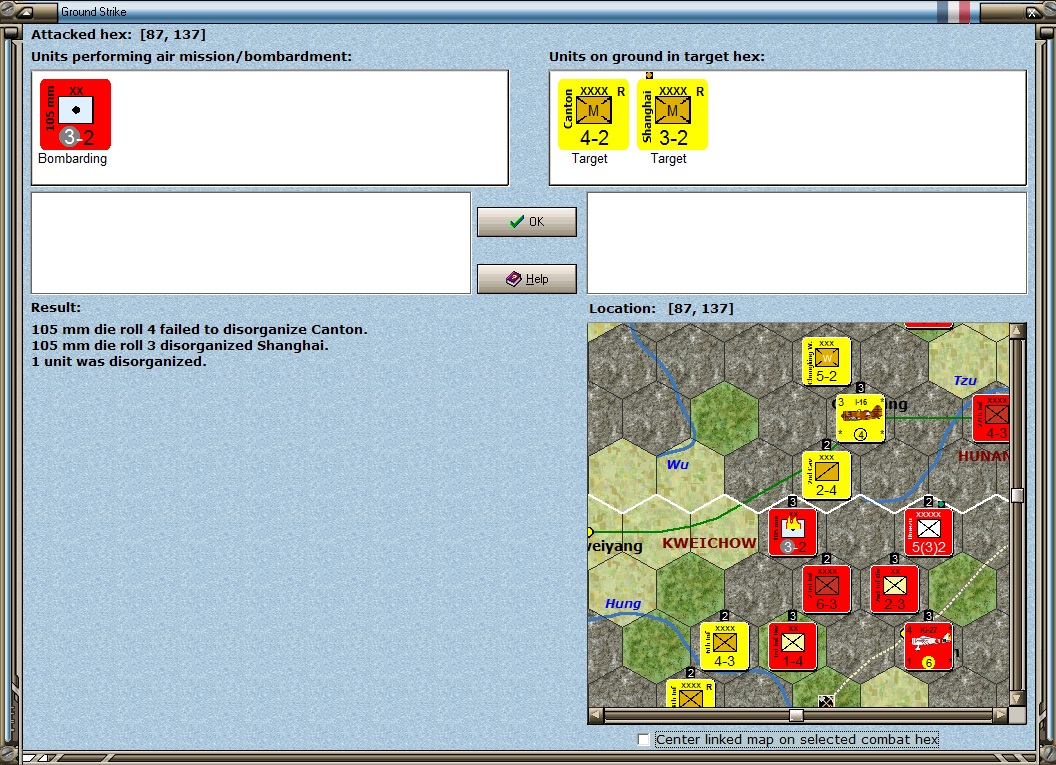The width and height of the screenshot is (1056, 765).
Task: Click the red 4-3 unit at map edge
Action: pyautogui.click(x=991, y=418)
